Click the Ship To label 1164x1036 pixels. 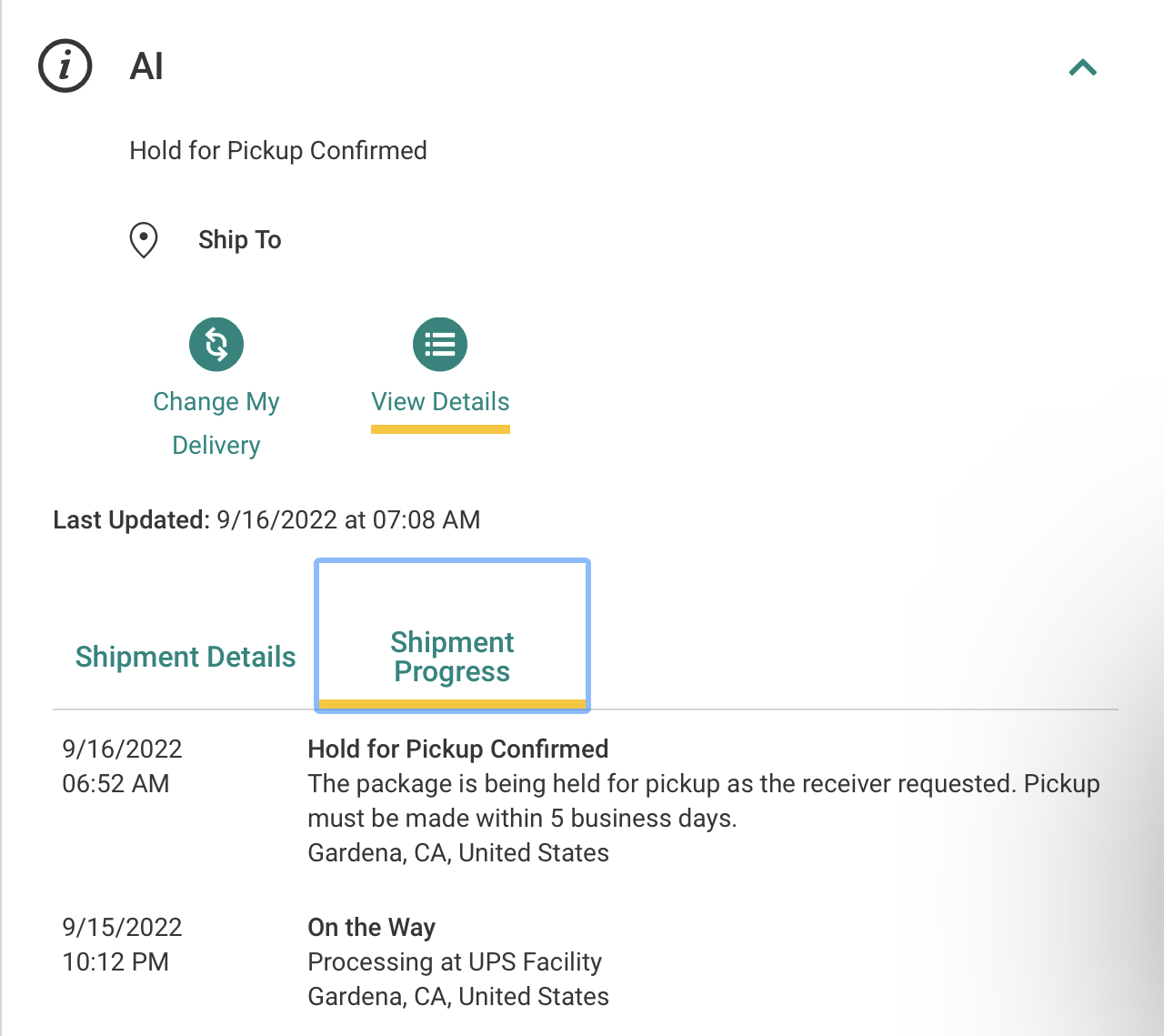[240, 240]
